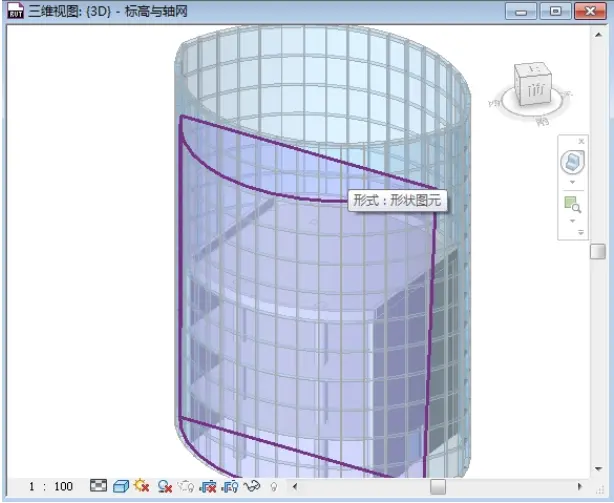Open the Rendering Dialog teapot icon

(x=186, y=487)
